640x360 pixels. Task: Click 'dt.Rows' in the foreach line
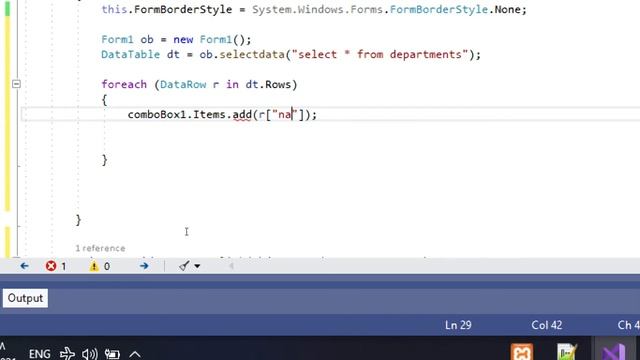click(x=268, y=84)
